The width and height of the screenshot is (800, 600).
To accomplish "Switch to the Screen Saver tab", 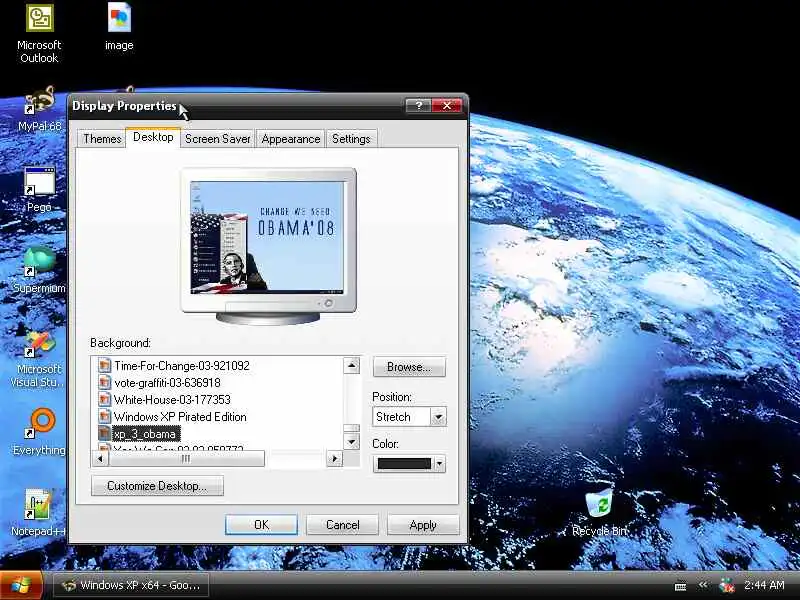I will click(x=217, y=139).
